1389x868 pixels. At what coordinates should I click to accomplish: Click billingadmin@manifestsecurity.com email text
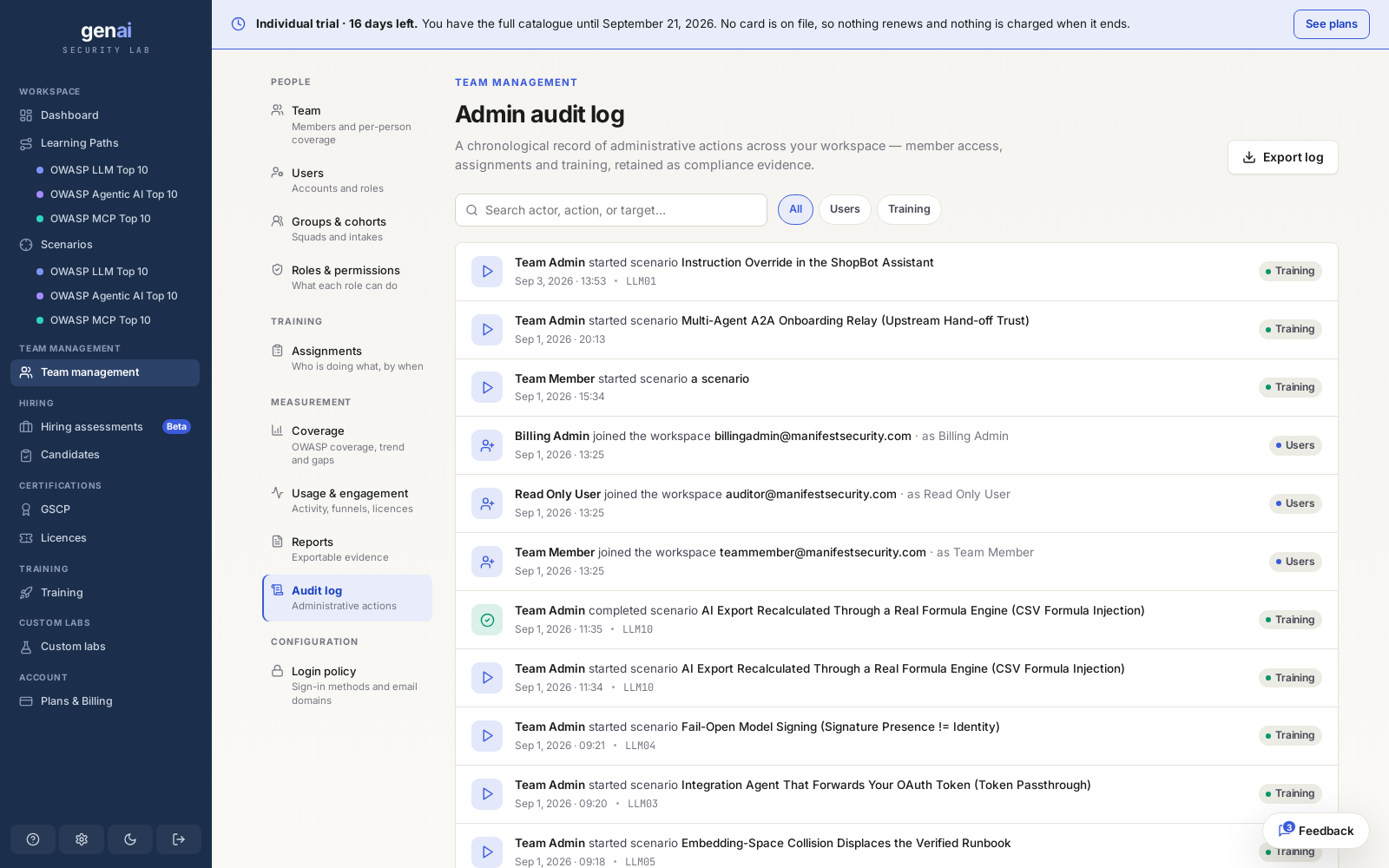813,436
